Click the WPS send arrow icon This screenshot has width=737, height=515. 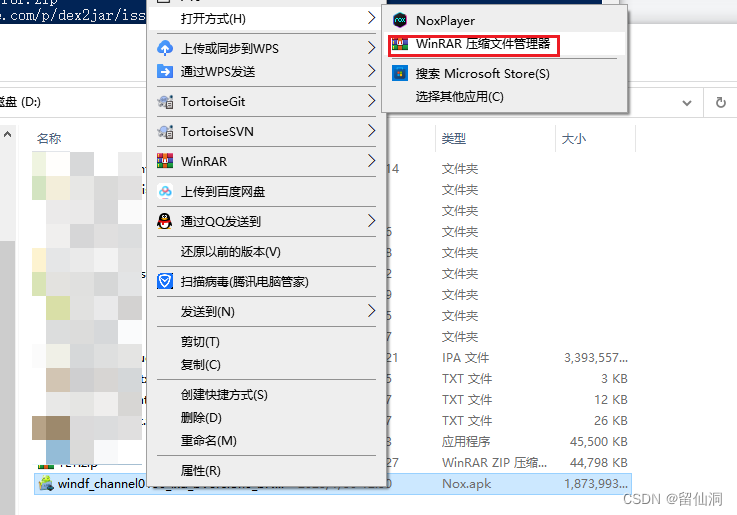point(165,71)
